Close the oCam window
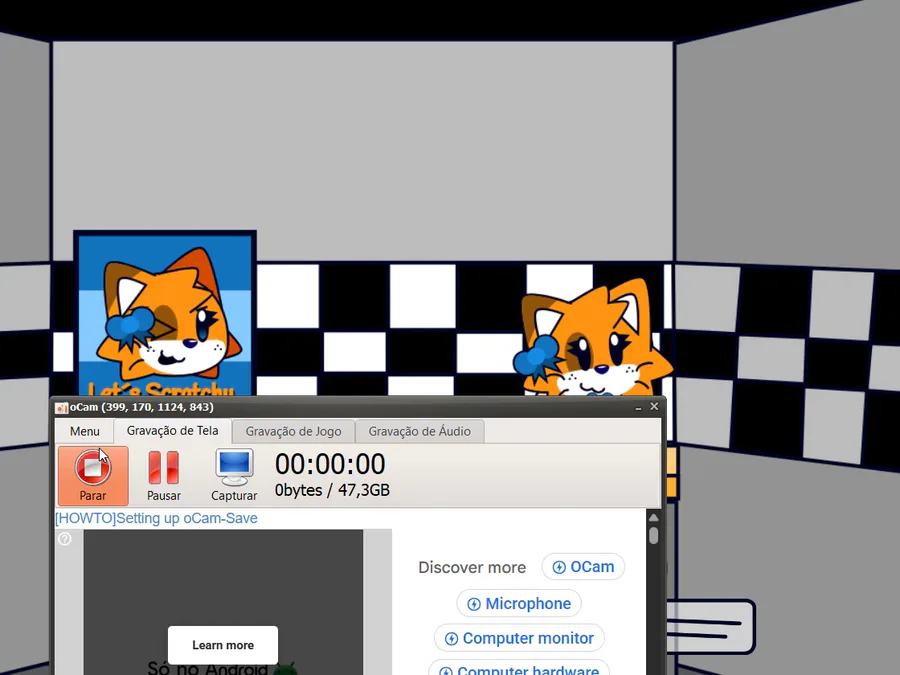 [x=654, y=406]
